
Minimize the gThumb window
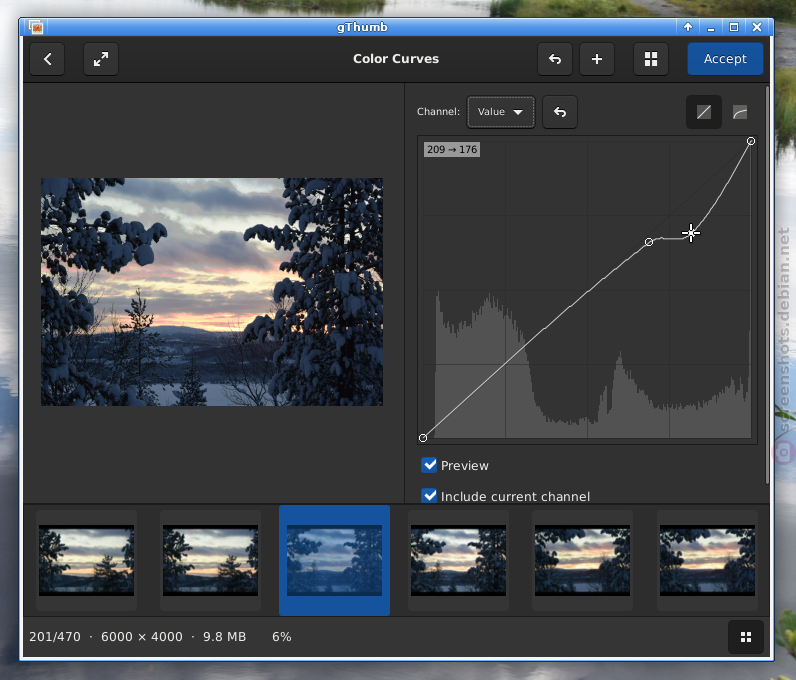tap(711, 27)
